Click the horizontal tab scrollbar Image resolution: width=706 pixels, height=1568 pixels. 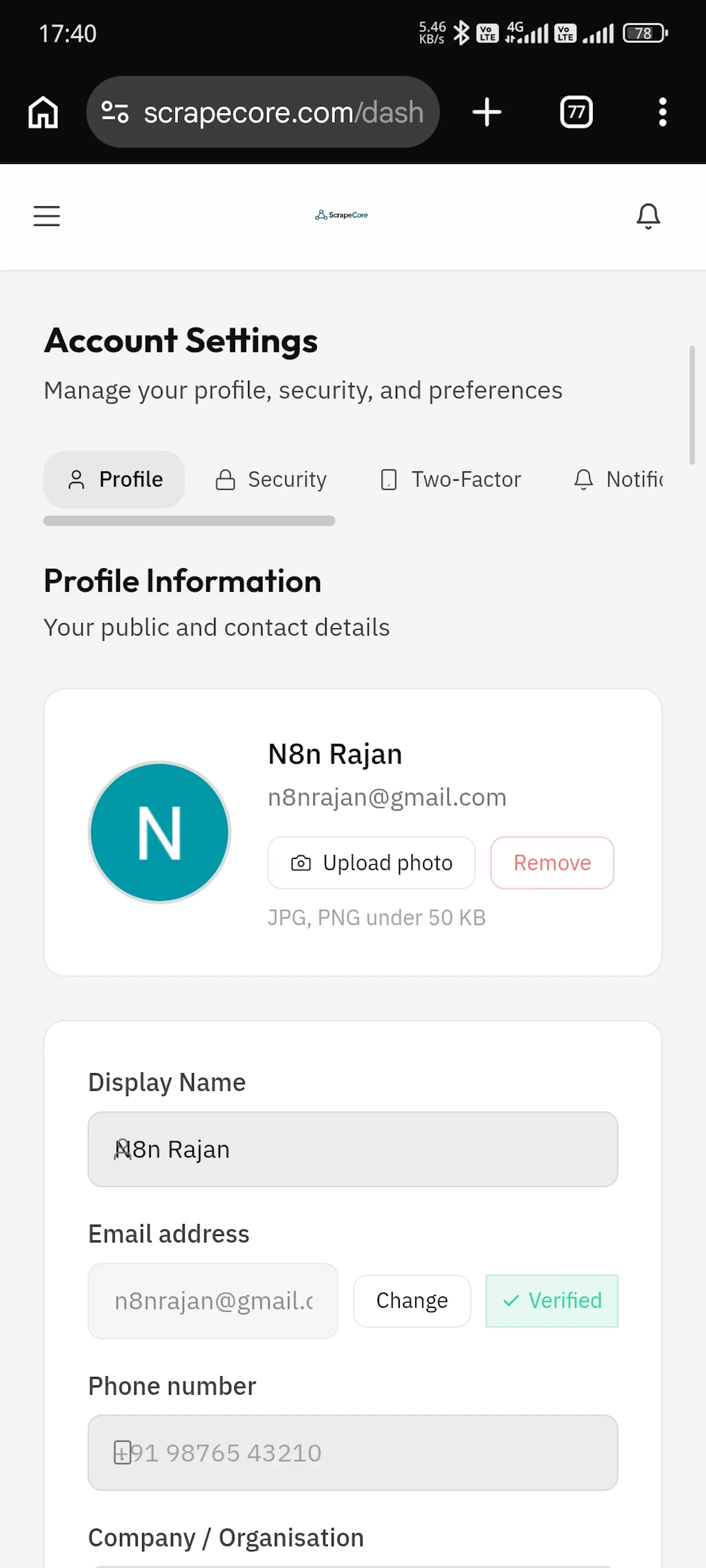189,521
